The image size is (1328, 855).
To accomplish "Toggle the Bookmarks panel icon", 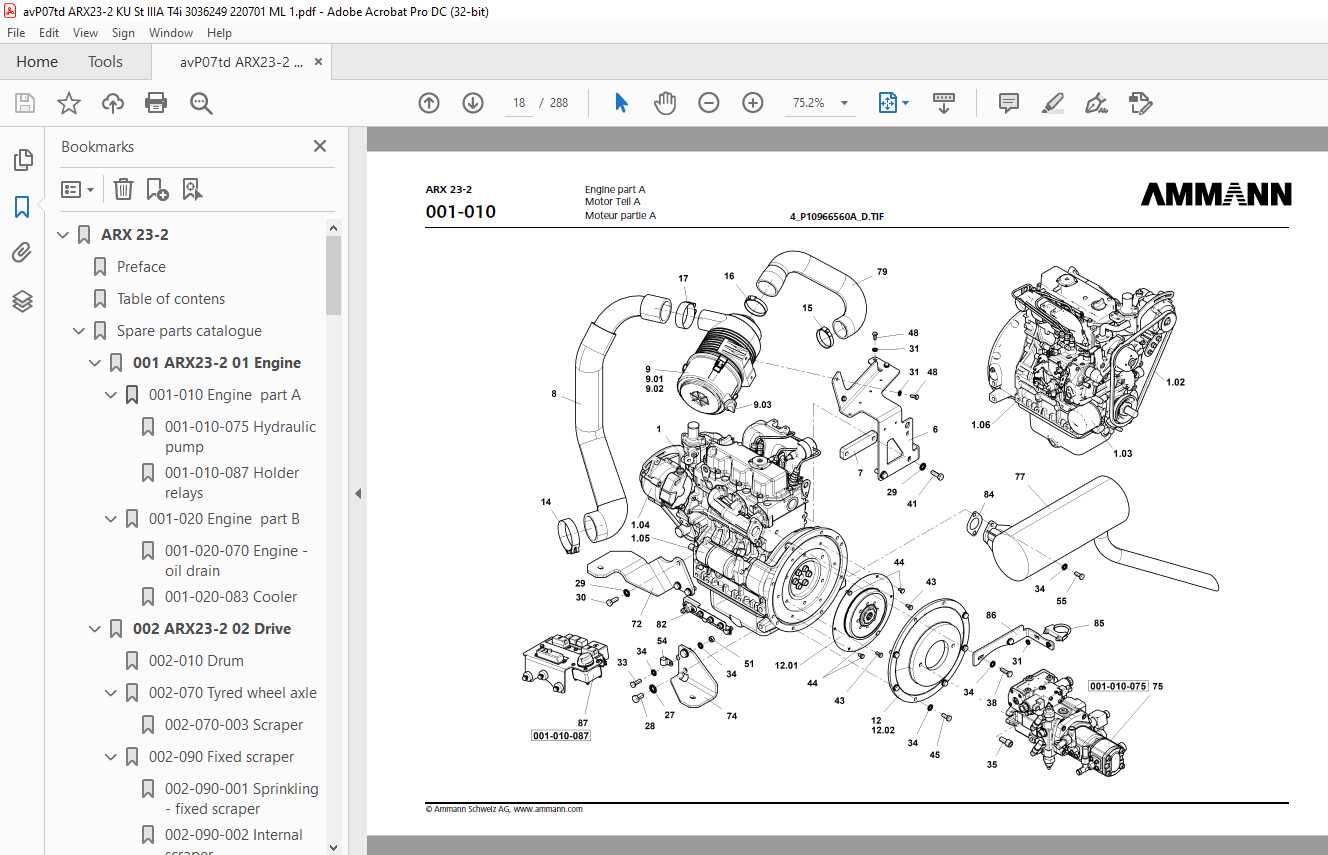I will pyautogui.click(x=22, y=207).
